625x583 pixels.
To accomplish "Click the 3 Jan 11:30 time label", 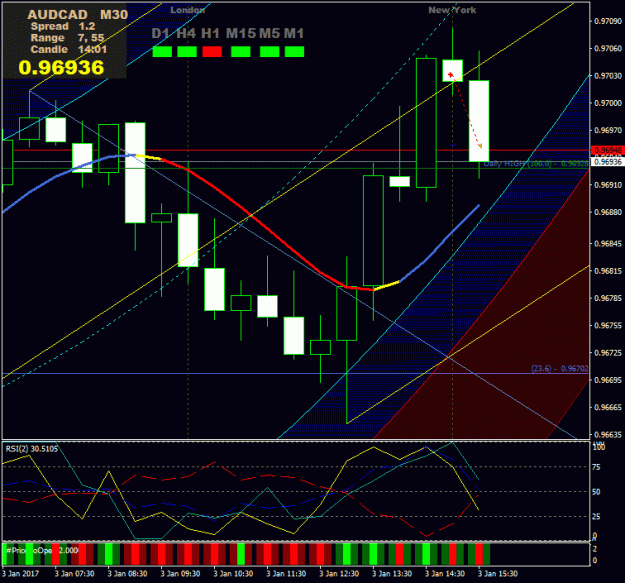I will (286, 574).
